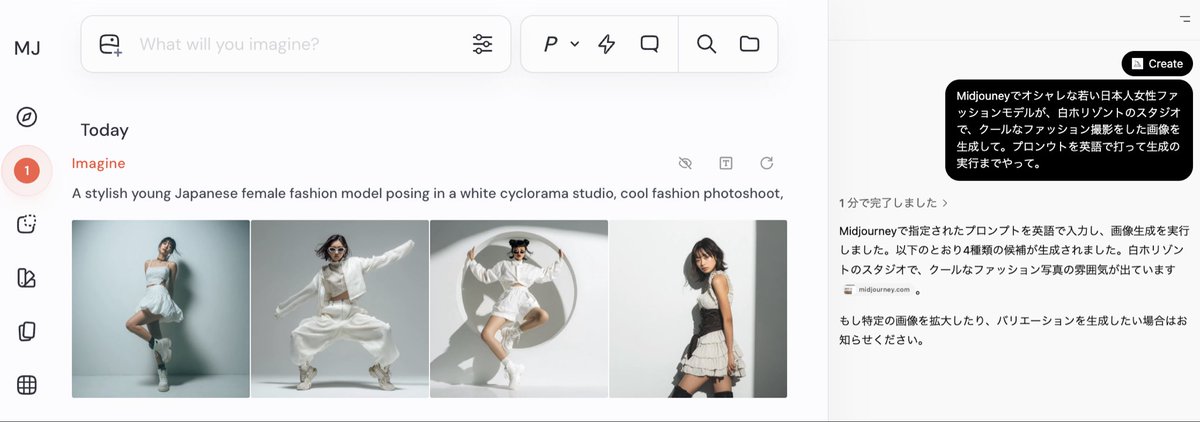This screenshot has height=422, width=1200.
Task: Open the Create icon with badge 1
Action: [x=27, y=171]
